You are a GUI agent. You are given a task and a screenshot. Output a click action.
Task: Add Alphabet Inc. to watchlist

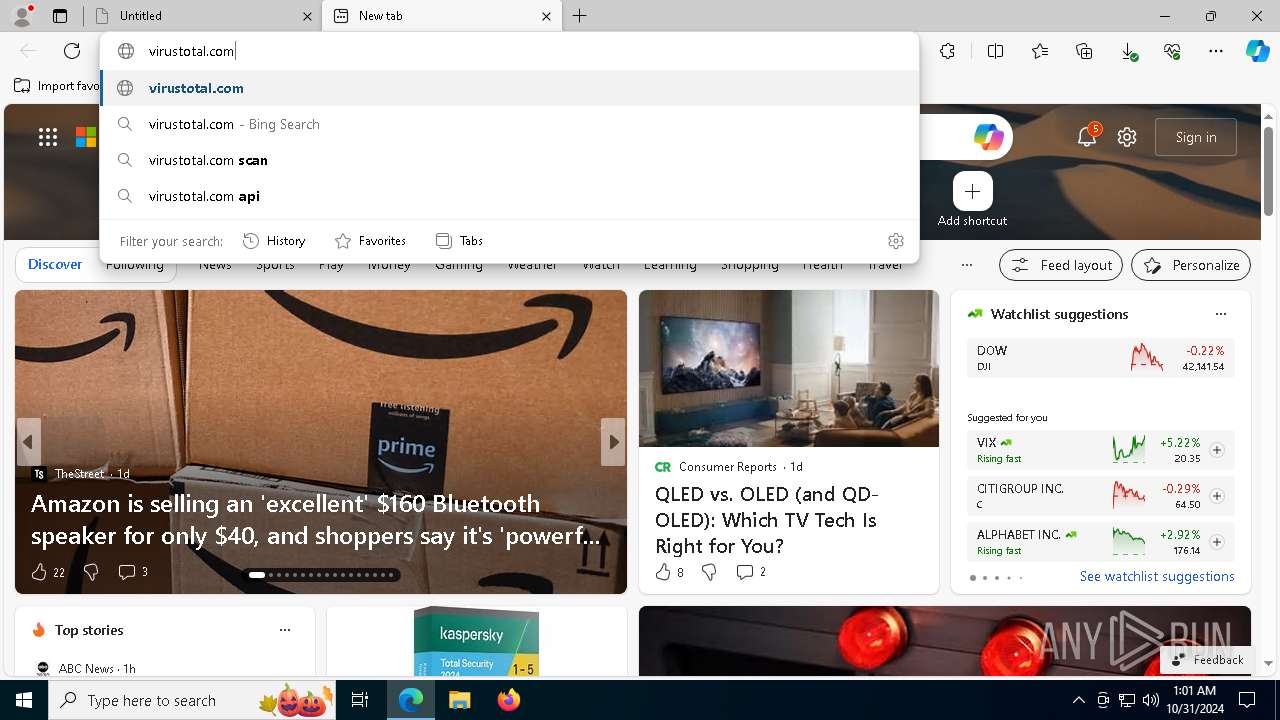pos(1216,542)
